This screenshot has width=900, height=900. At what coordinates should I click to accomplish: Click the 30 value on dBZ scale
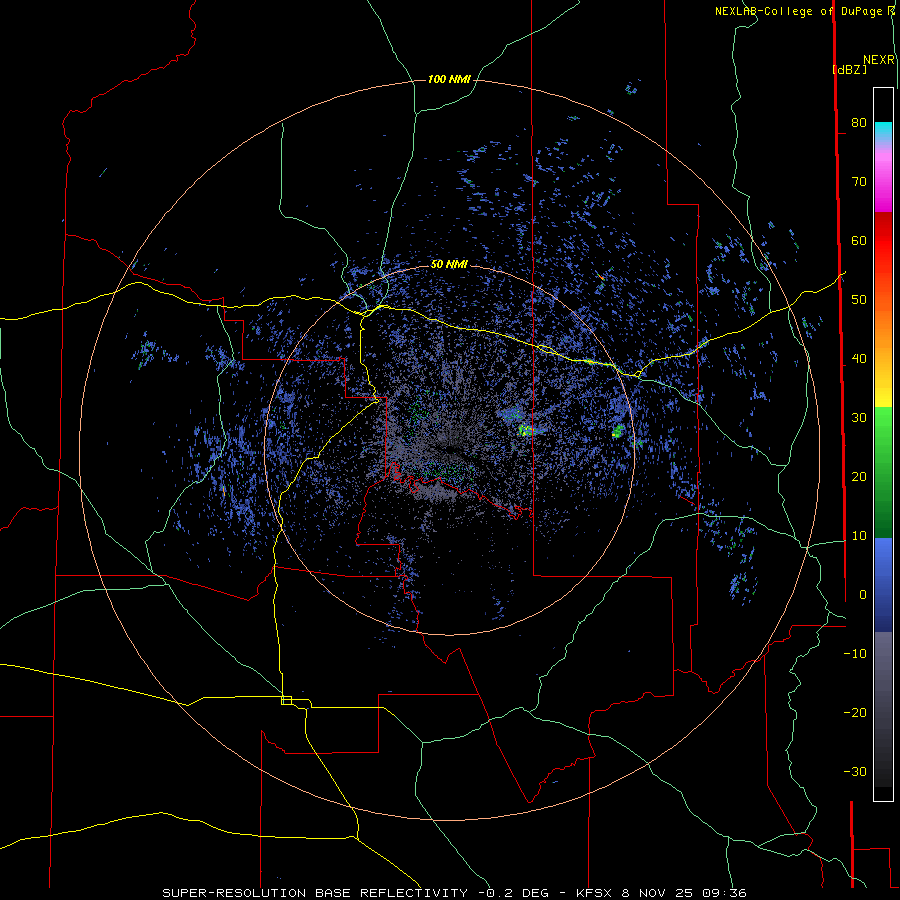coord(859,418)
